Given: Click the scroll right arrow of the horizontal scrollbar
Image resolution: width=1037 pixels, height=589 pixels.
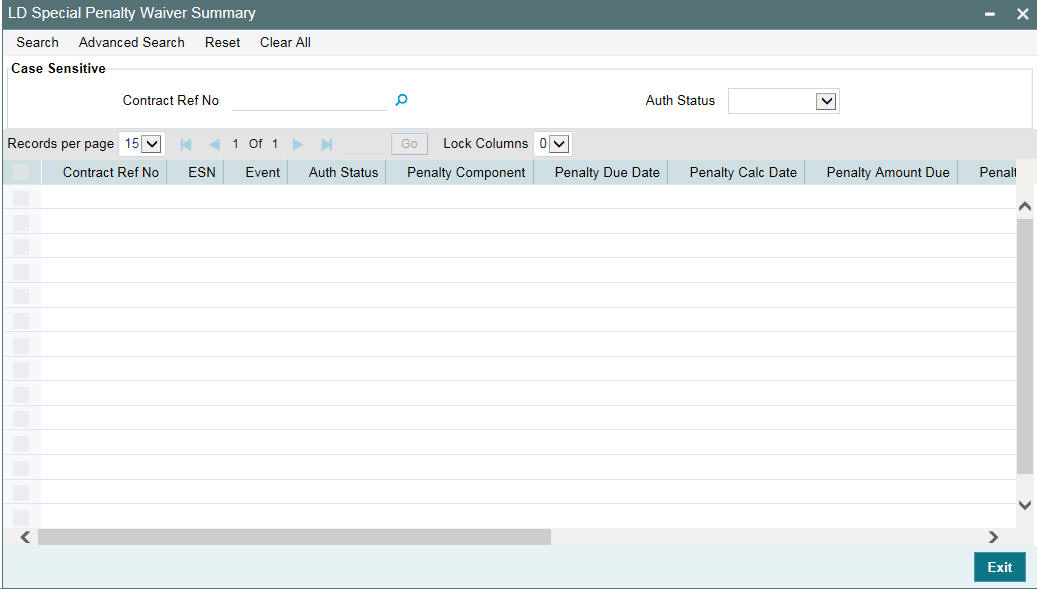Looking at the screenshot, I should tap(993, 537).
